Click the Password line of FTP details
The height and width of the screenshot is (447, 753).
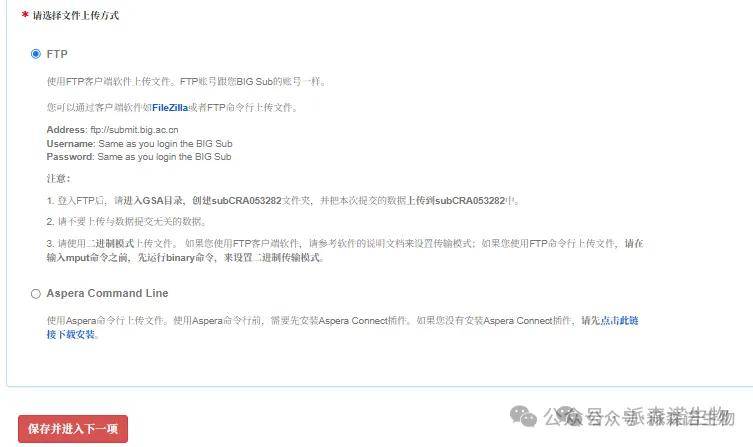tap(139, 157)
